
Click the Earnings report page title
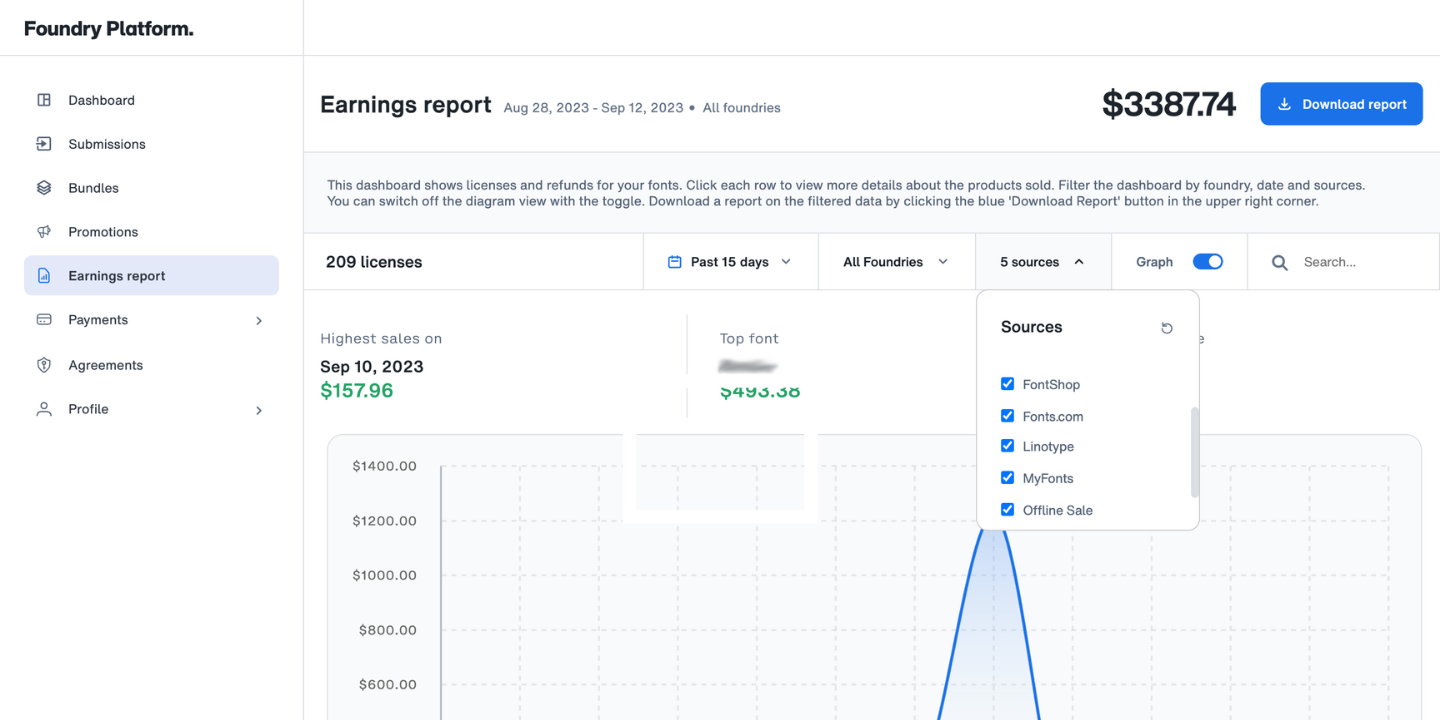click(x=406, y=105)
